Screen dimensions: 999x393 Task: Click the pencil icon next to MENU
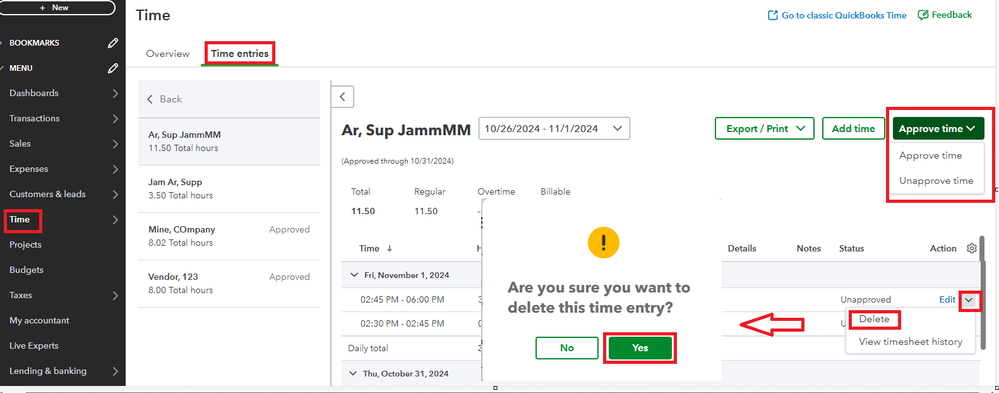pyautogui.click(x=113, y=68)
